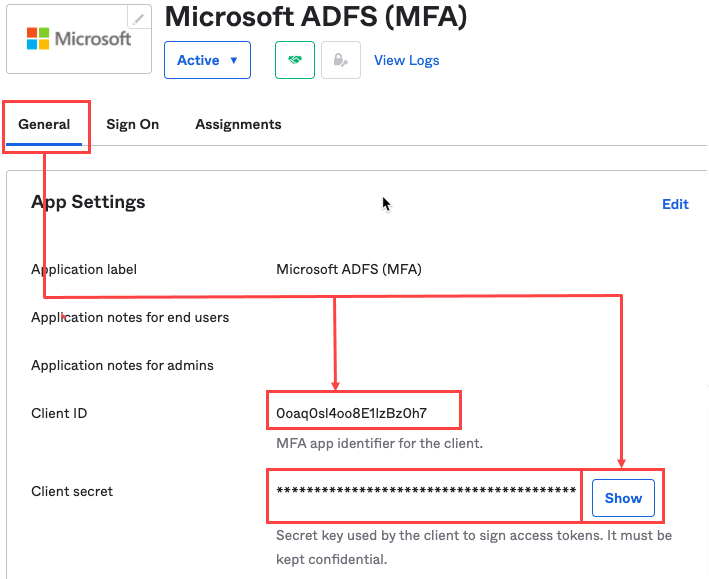The height and width of the screenshot is (579, 709).
Task: Open the View Logs link
Action: [x=406, y=60]
